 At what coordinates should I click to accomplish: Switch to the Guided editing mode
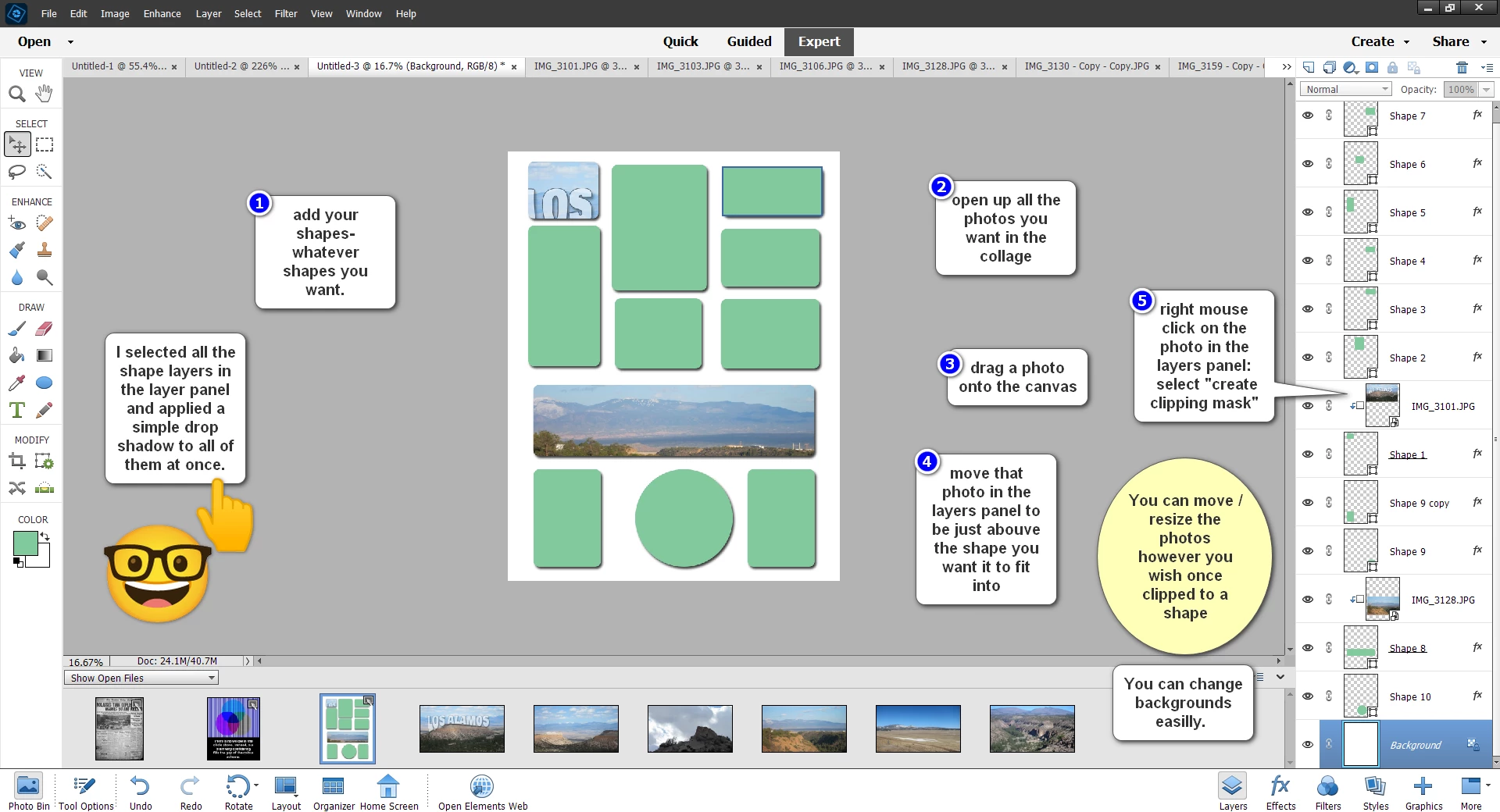[749, 42]
